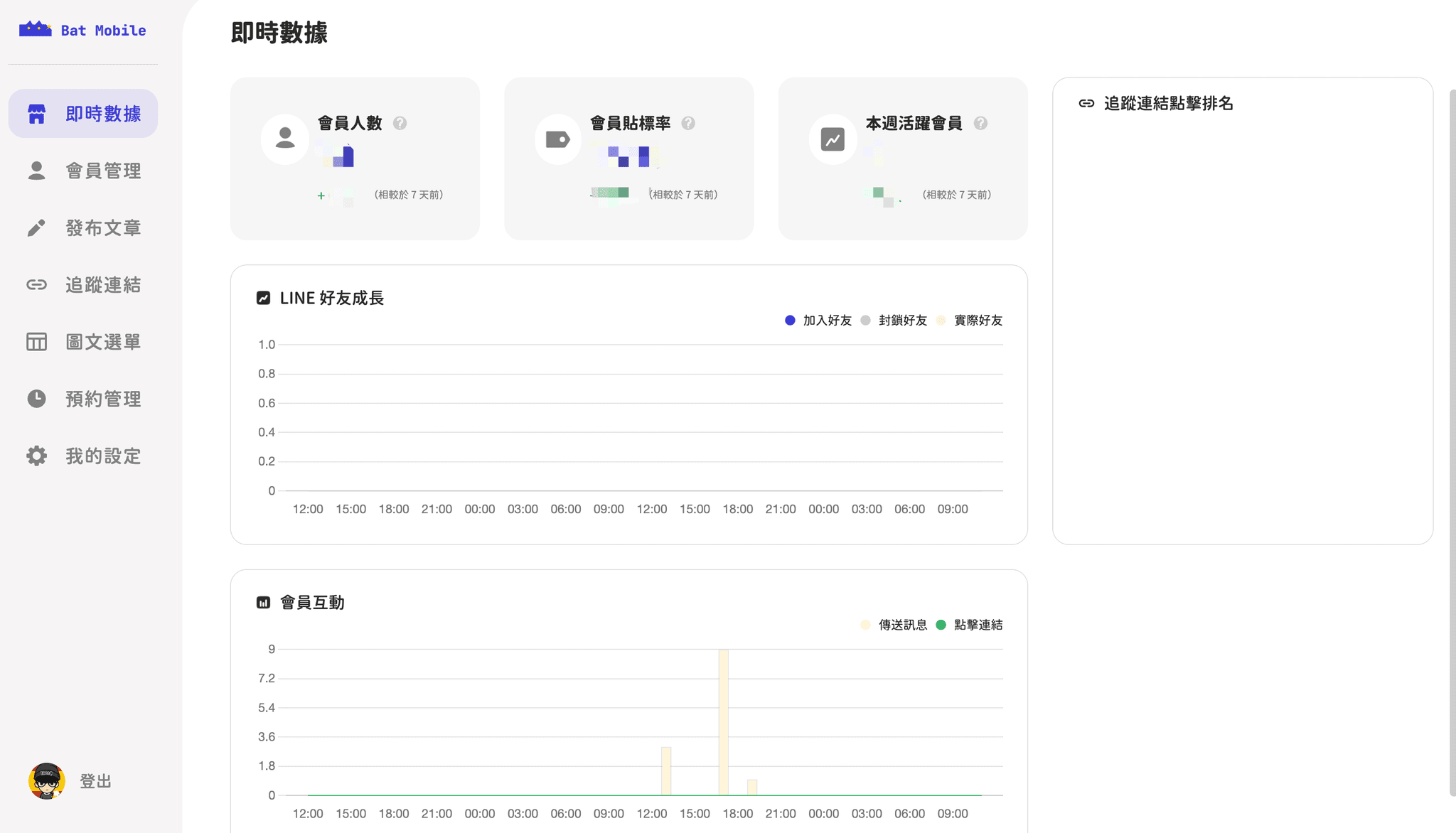The height and width of the screenshot is (833, 1456).
Task: Open 會員管理 member management page
Action: point(102,171)
